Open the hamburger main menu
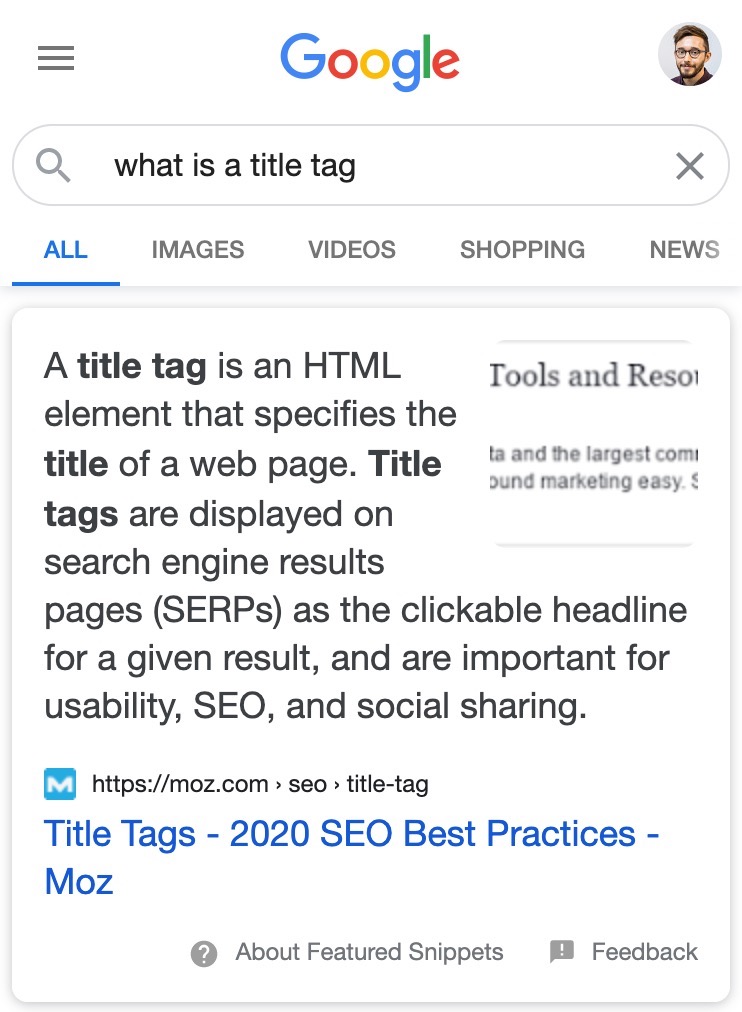 pyautogui.click(x=56, y=58)
